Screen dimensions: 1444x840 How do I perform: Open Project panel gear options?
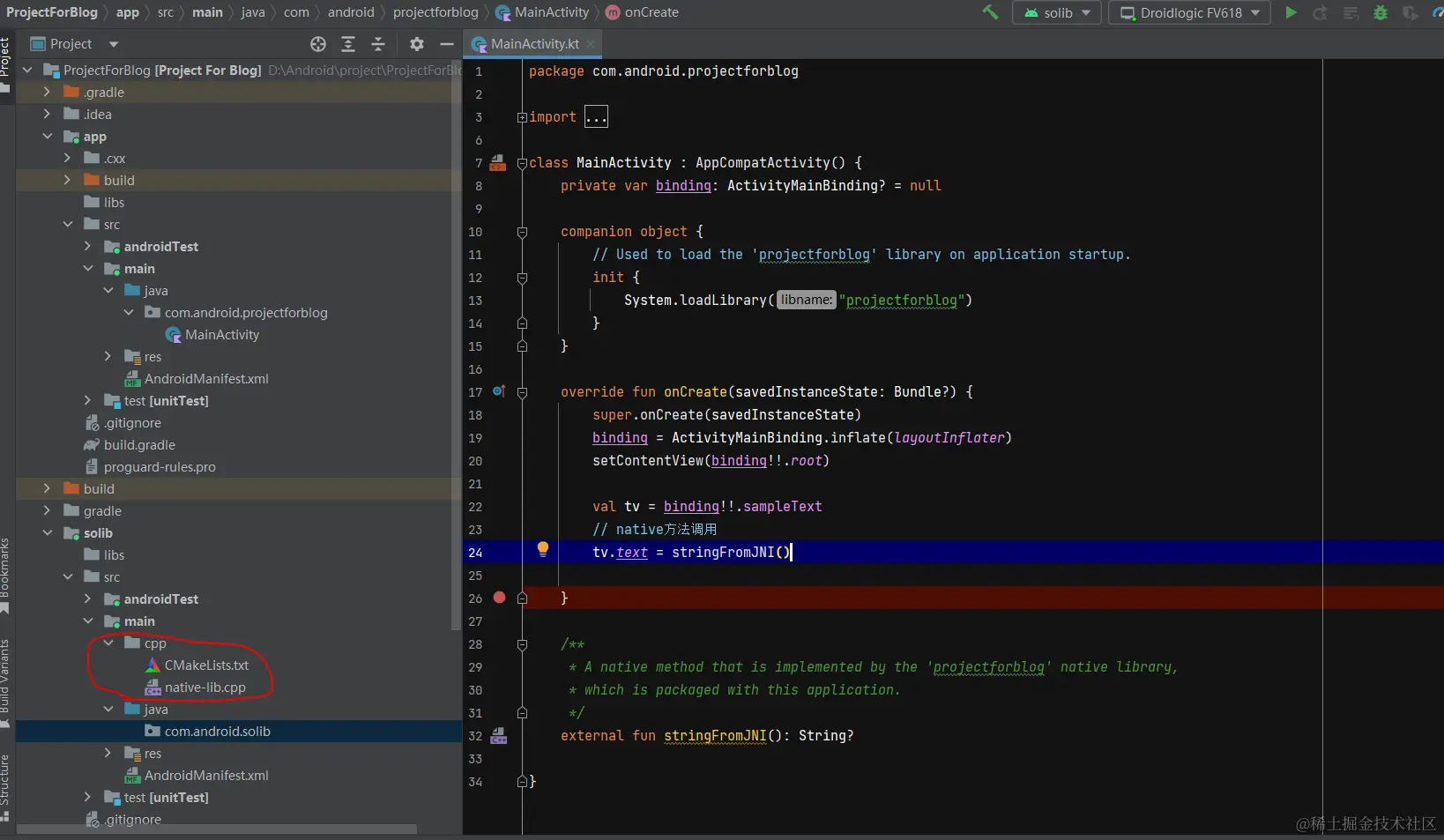[417, 44]
